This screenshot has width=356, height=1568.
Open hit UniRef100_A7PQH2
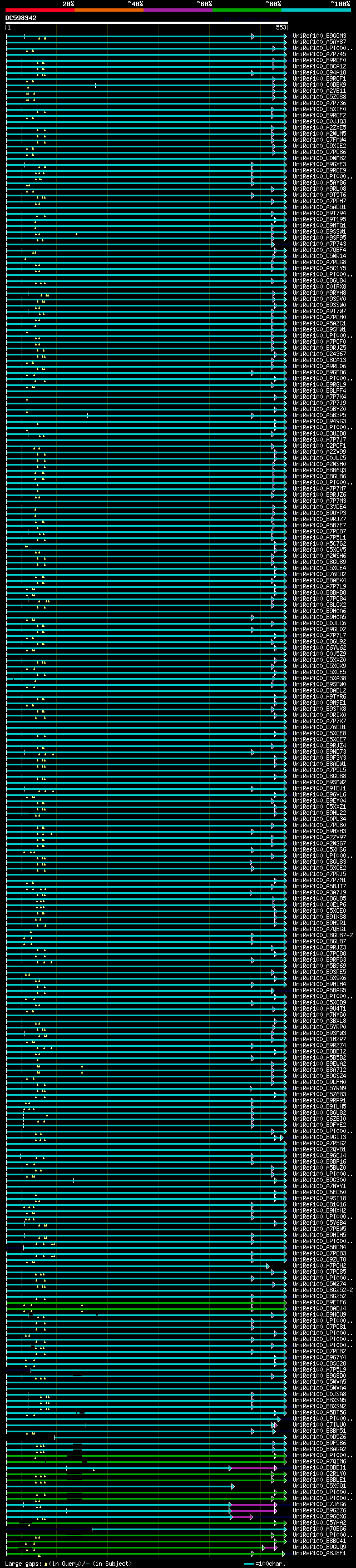click(319, 1265)
